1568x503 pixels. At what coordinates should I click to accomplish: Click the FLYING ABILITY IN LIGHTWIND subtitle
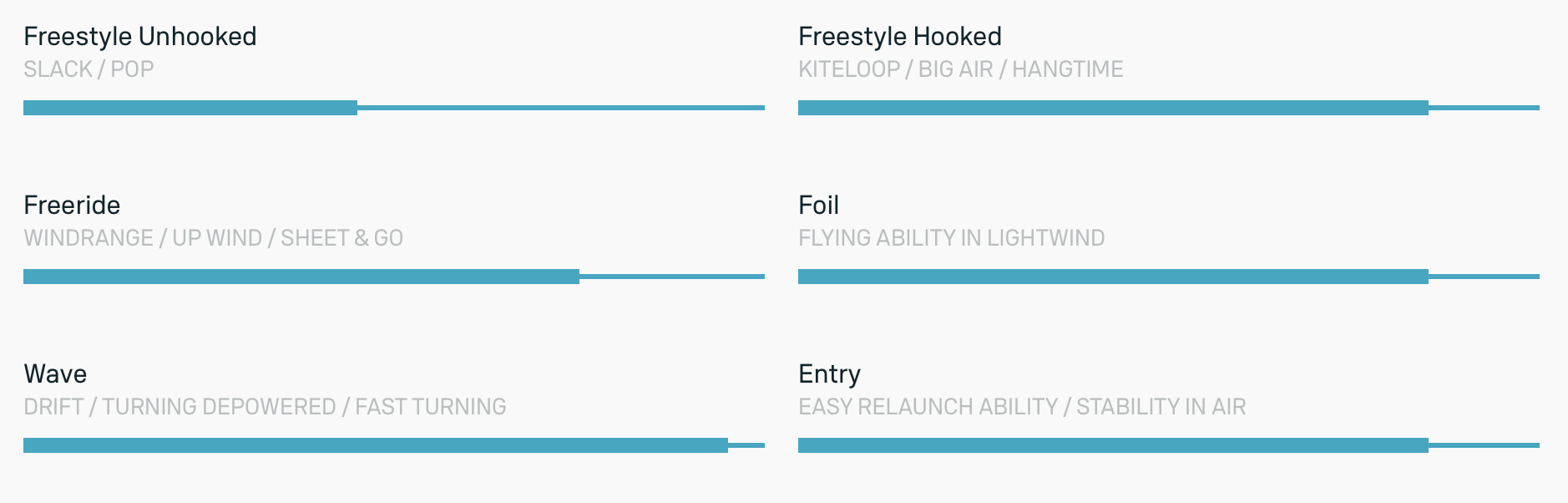pyautogui.click(x=951, y=238)
